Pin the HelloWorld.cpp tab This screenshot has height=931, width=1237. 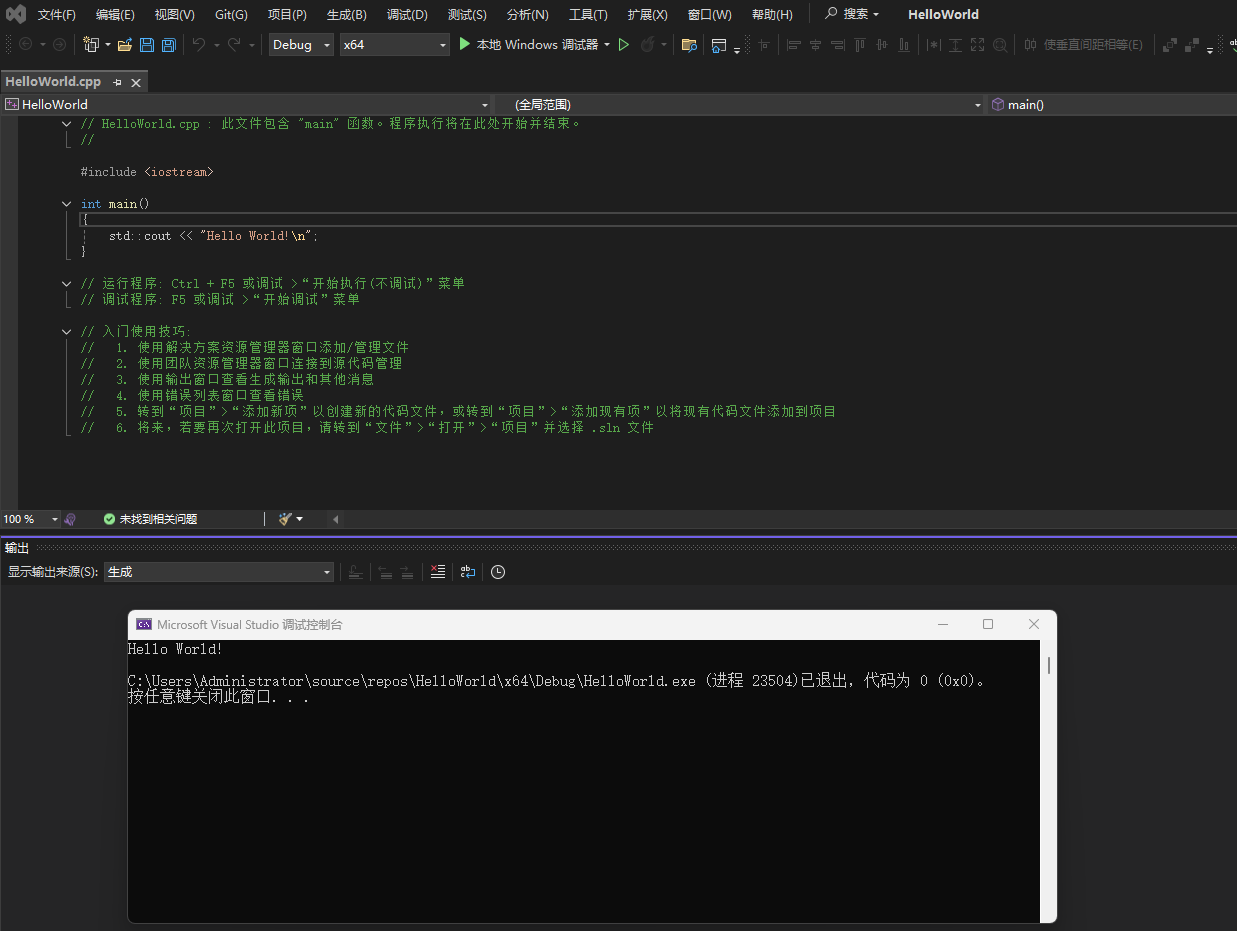(118, 82)
